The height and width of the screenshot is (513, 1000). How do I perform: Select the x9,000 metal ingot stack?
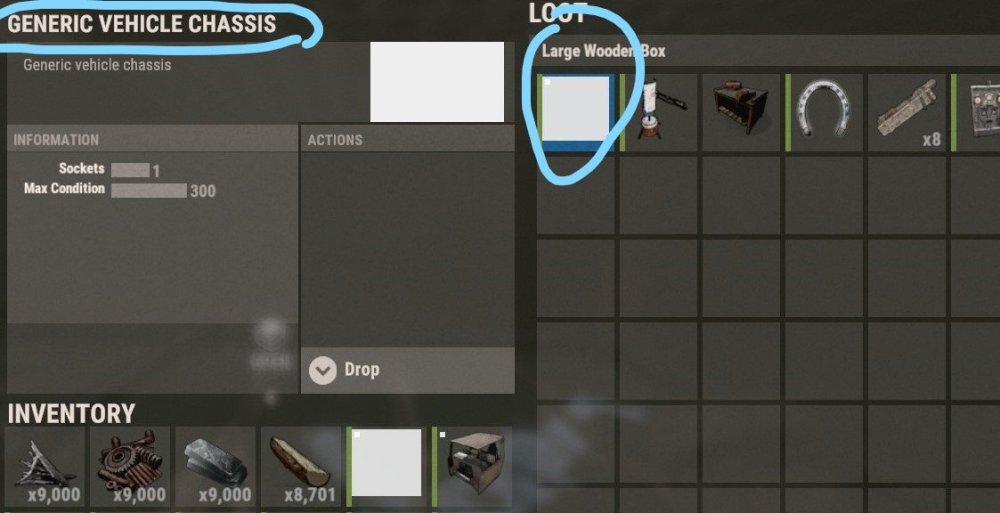tap(216, 467)
